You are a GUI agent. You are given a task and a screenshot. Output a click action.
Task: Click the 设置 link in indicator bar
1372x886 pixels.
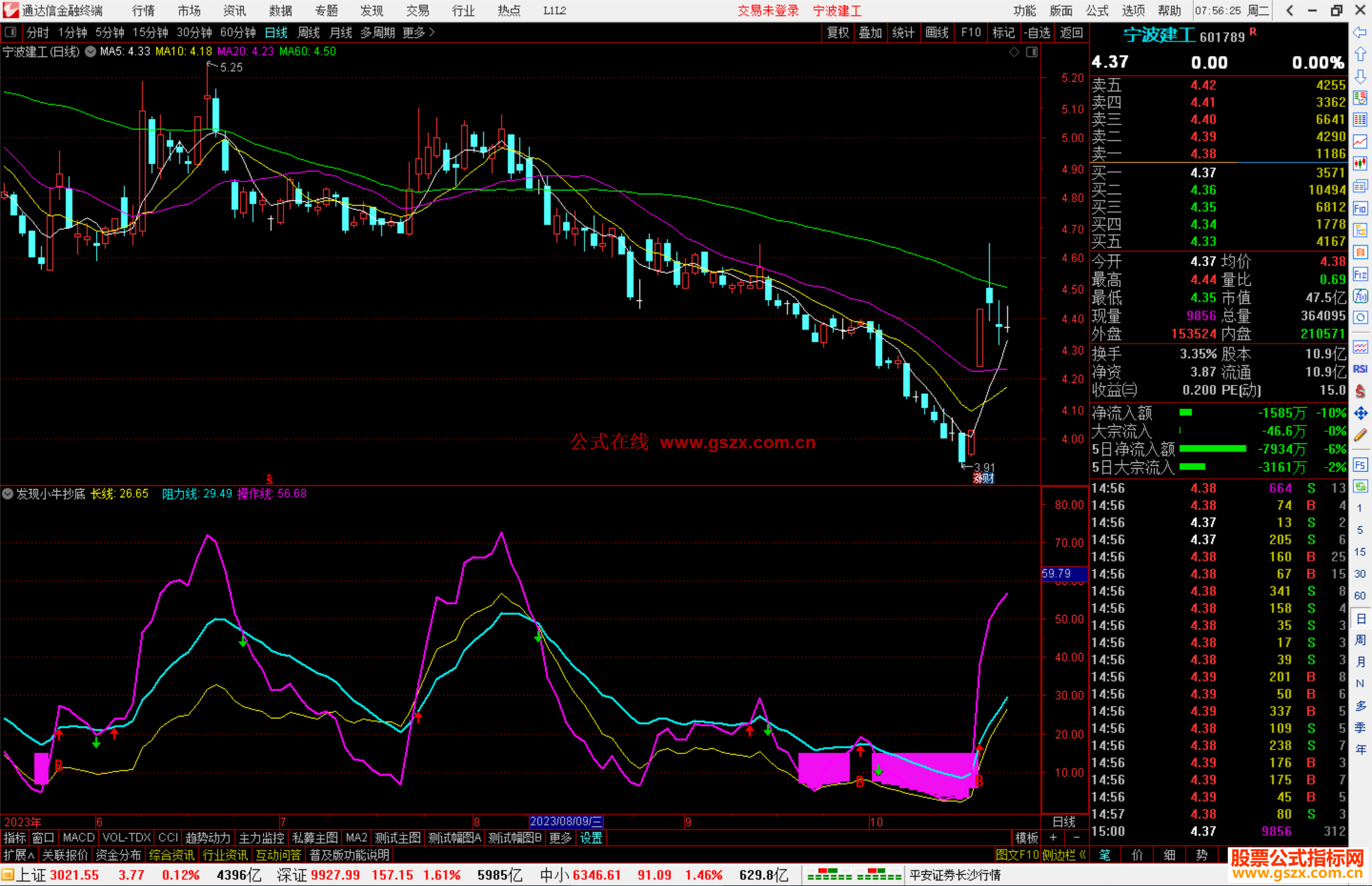tap(591, 838)
